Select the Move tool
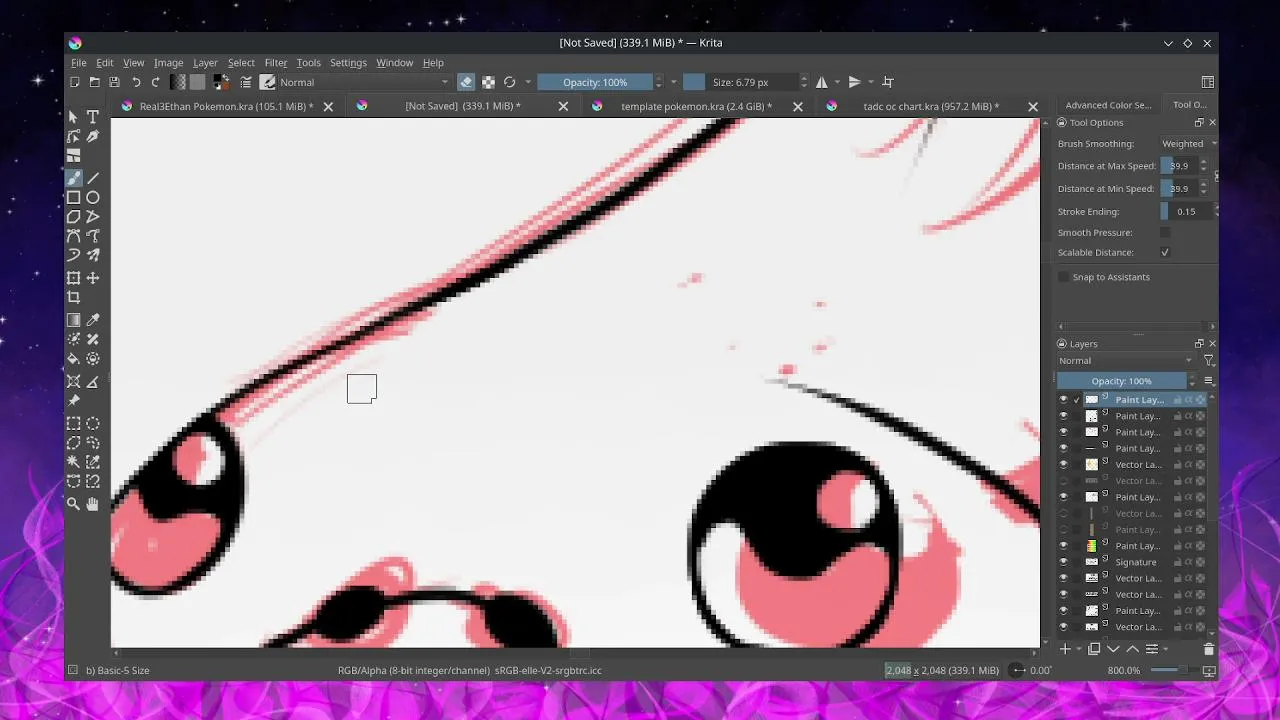 [93, 278]
